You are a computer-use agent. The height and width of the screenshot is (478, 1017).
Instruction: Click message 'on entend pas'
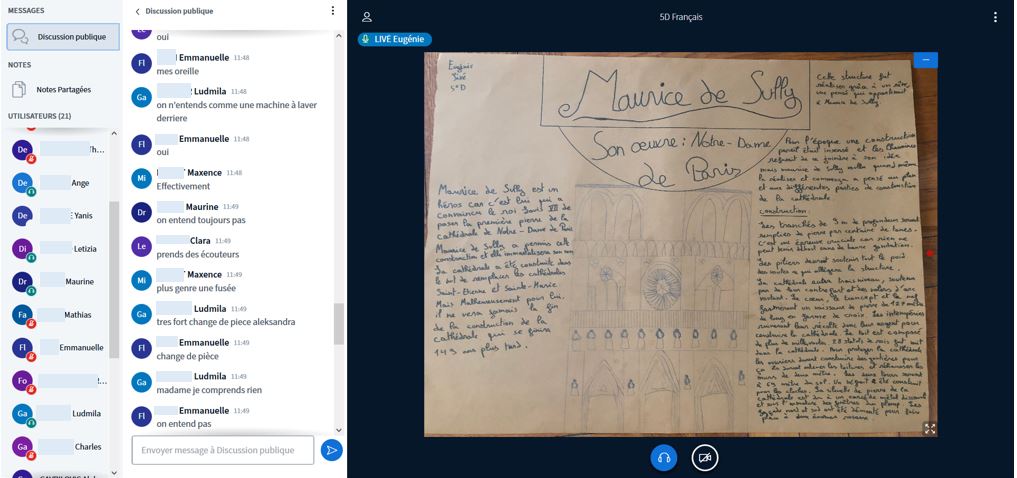184,424
